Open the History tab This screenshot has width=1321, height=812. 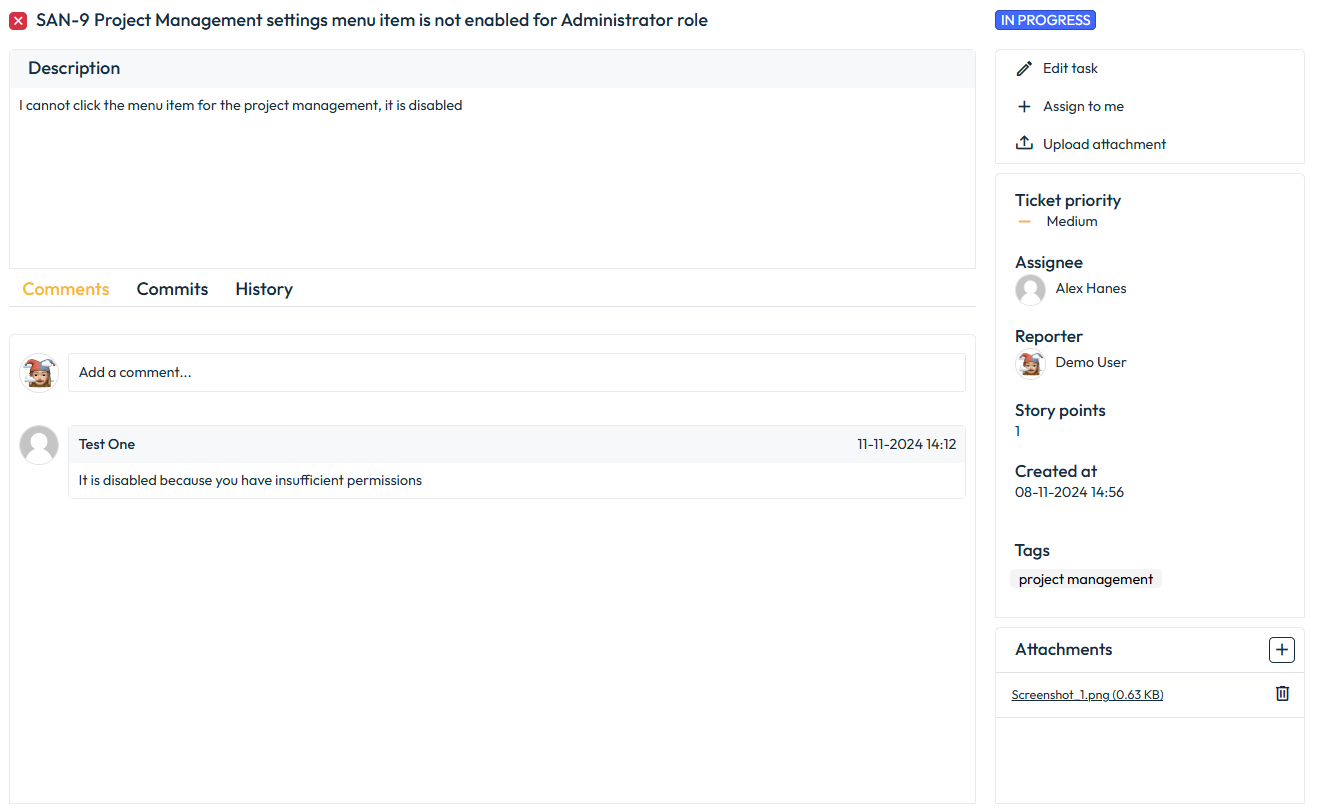(x=264, y=289)
